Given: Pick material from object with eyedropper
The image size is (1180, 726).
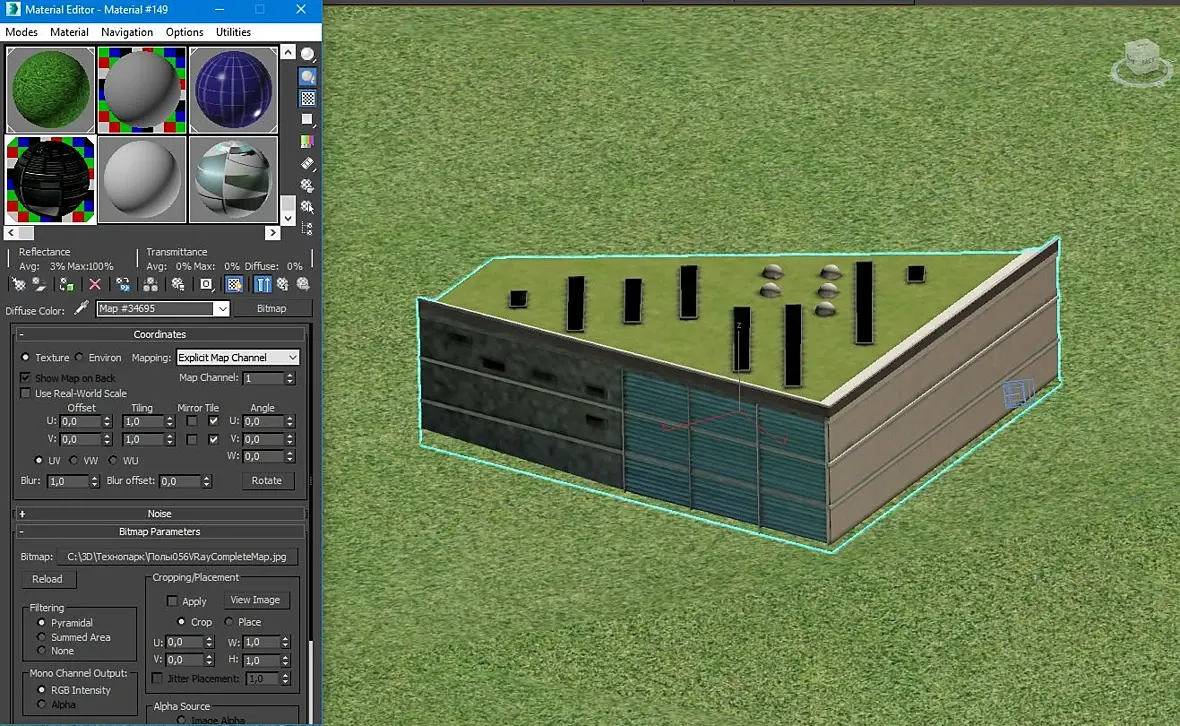Looking at the screenshot, I should 82,309.
